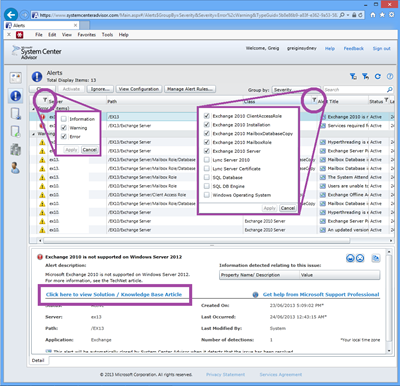
Task: Open the configuration change history sidebar icon
Action: point(16,132)
